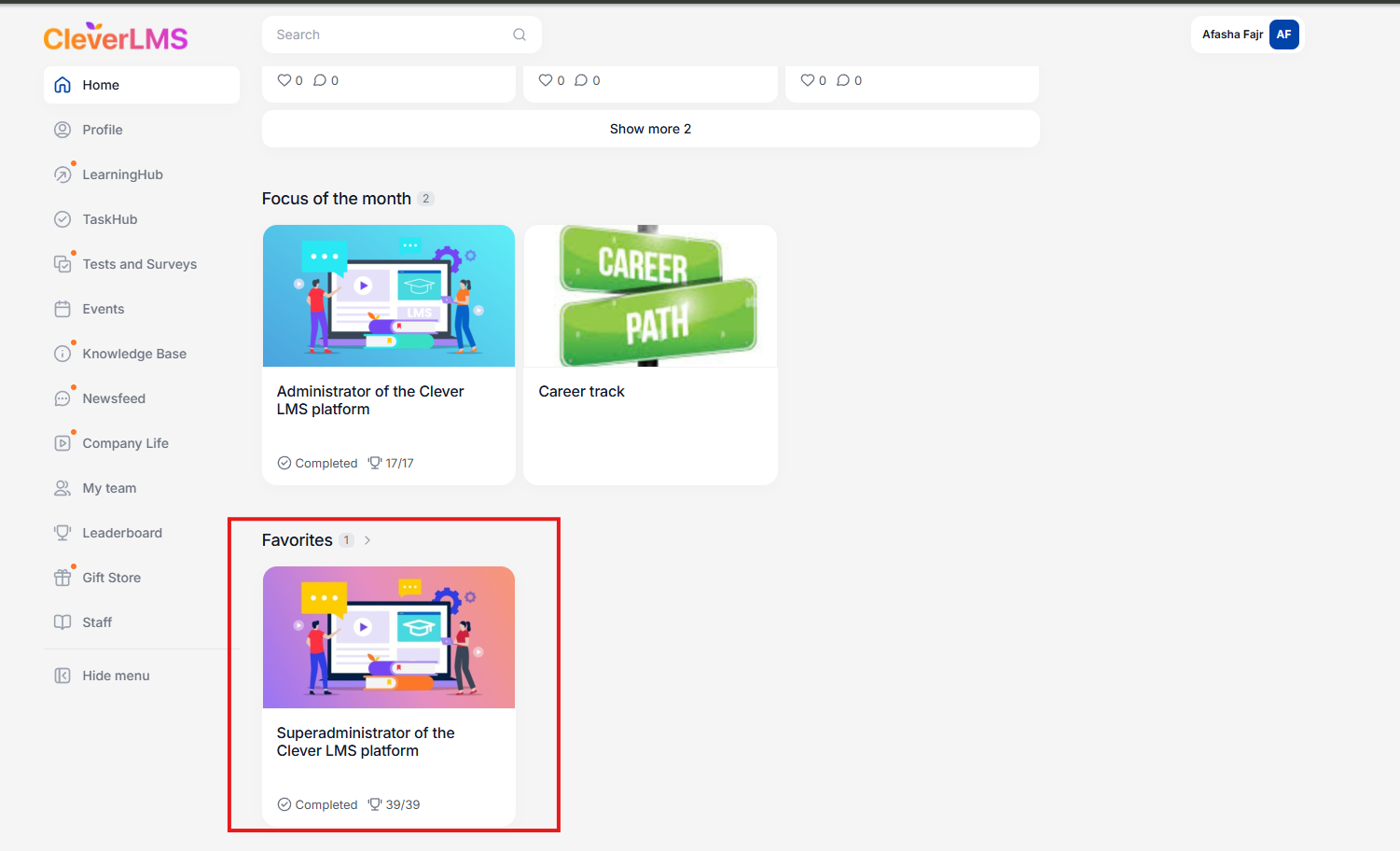1400x851 pixels.
Task: Open comments on the second post card
Action: pos(581,80)
